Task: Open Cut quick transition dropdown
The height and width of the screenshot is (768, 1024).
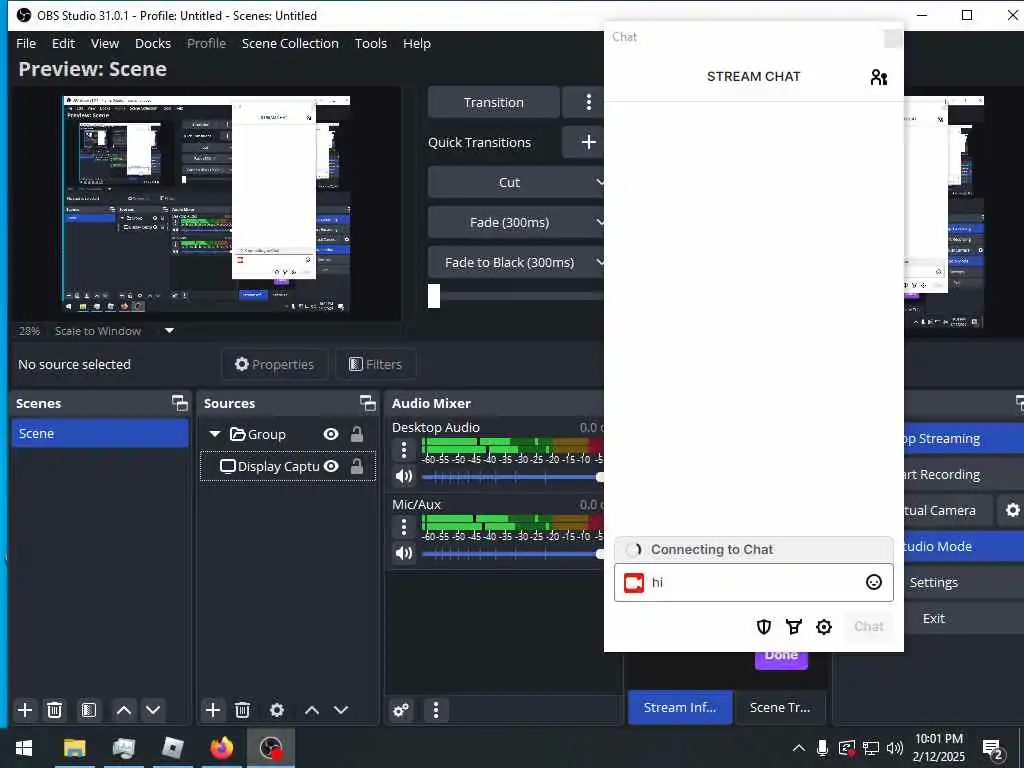Action: (516, 182)
